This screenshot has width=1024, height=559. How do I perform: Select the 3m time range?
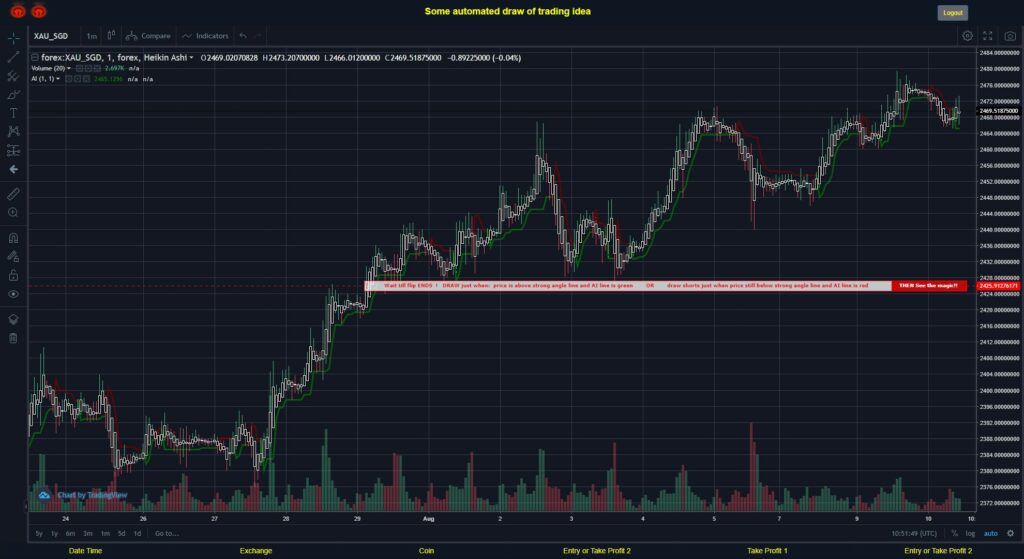88,534
